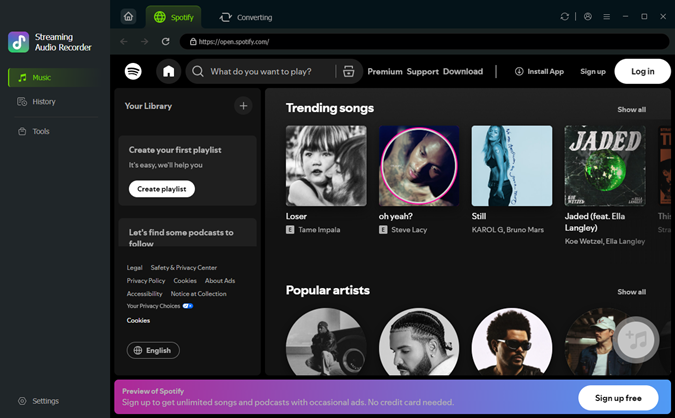Click Install App
This screenshot has width=675, height=418.
click(539, 71)
